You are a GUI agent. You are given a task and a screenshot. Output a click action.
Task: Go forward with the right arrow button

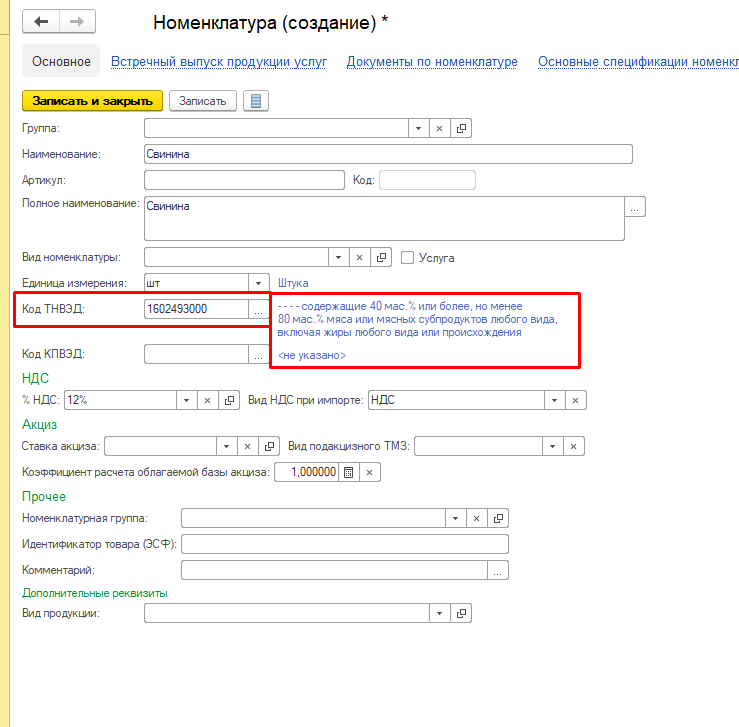pos(77,22)
